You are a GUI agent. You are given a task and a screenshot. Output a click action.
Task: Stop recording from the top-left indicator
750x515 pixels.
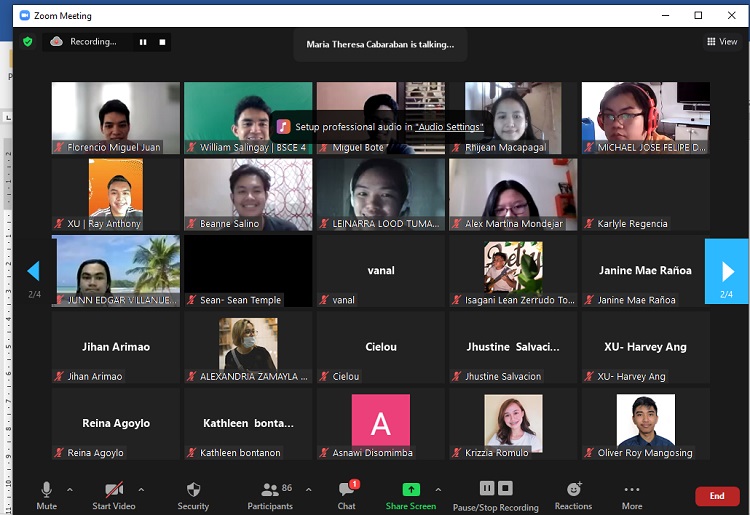162,42
